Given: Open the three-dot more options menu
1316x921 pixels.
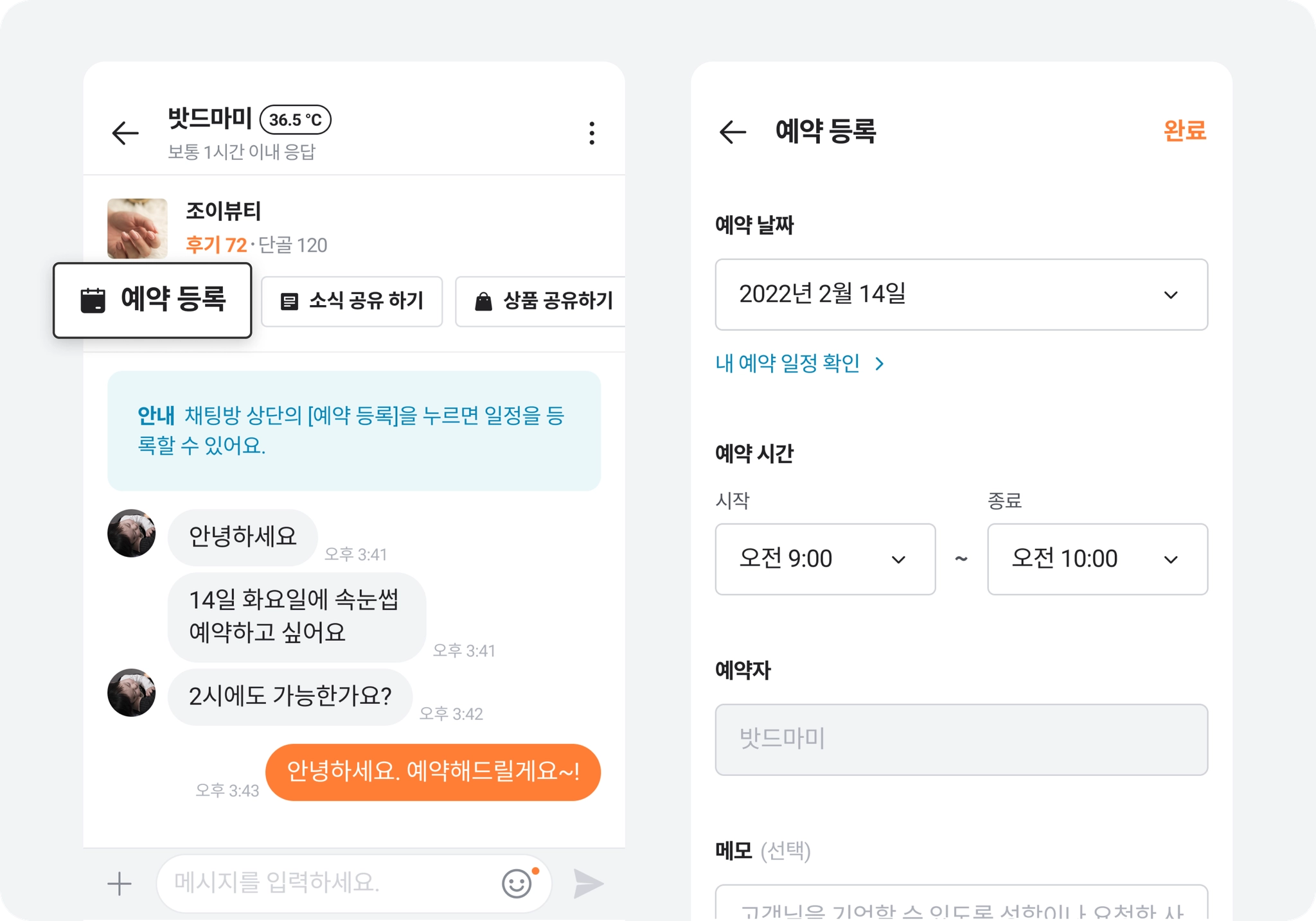Looking at the screenshot, I should coord(592,133).
